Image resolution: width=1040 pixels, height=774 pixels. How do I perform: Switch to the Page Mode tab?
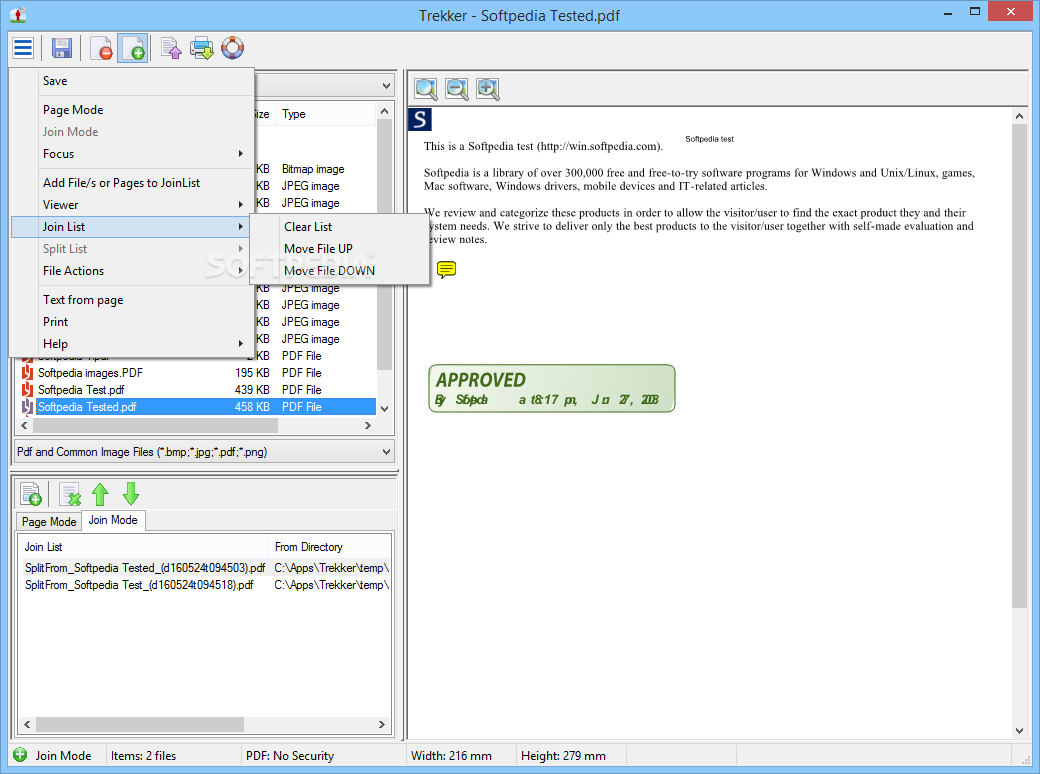point(49,521)
